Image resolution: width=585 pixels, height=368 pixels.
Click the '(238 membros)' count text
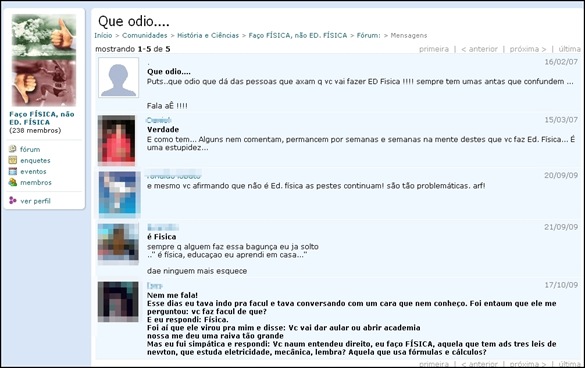(x=35, y=131)
